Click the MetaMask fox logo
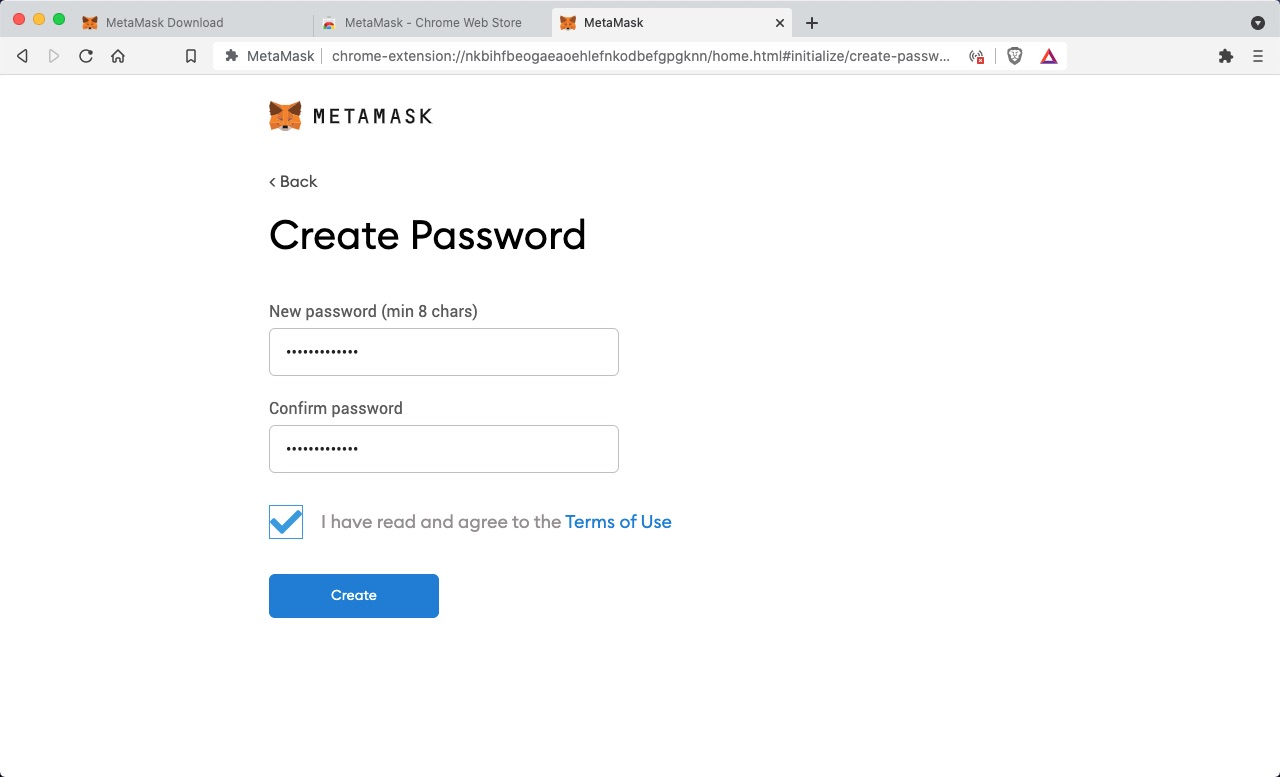 coord(285,116)
